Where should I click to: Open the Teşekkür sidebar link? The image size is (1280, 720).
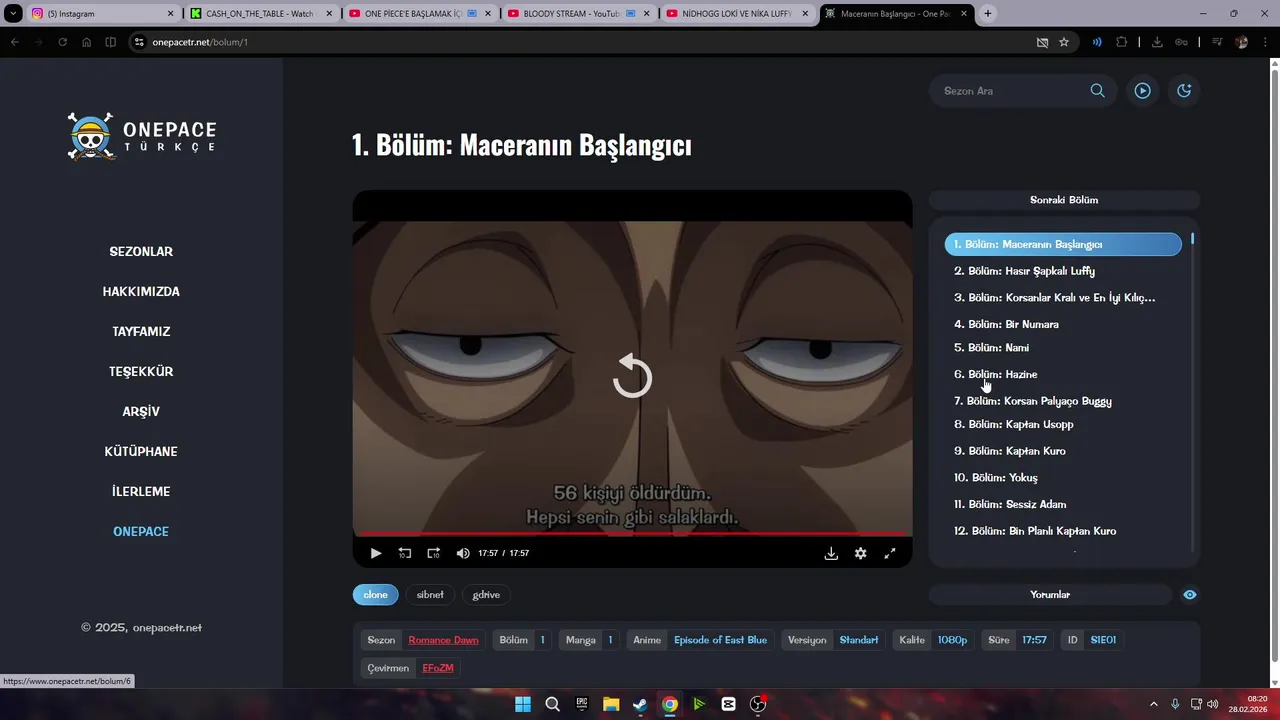[x=141, y=372]
